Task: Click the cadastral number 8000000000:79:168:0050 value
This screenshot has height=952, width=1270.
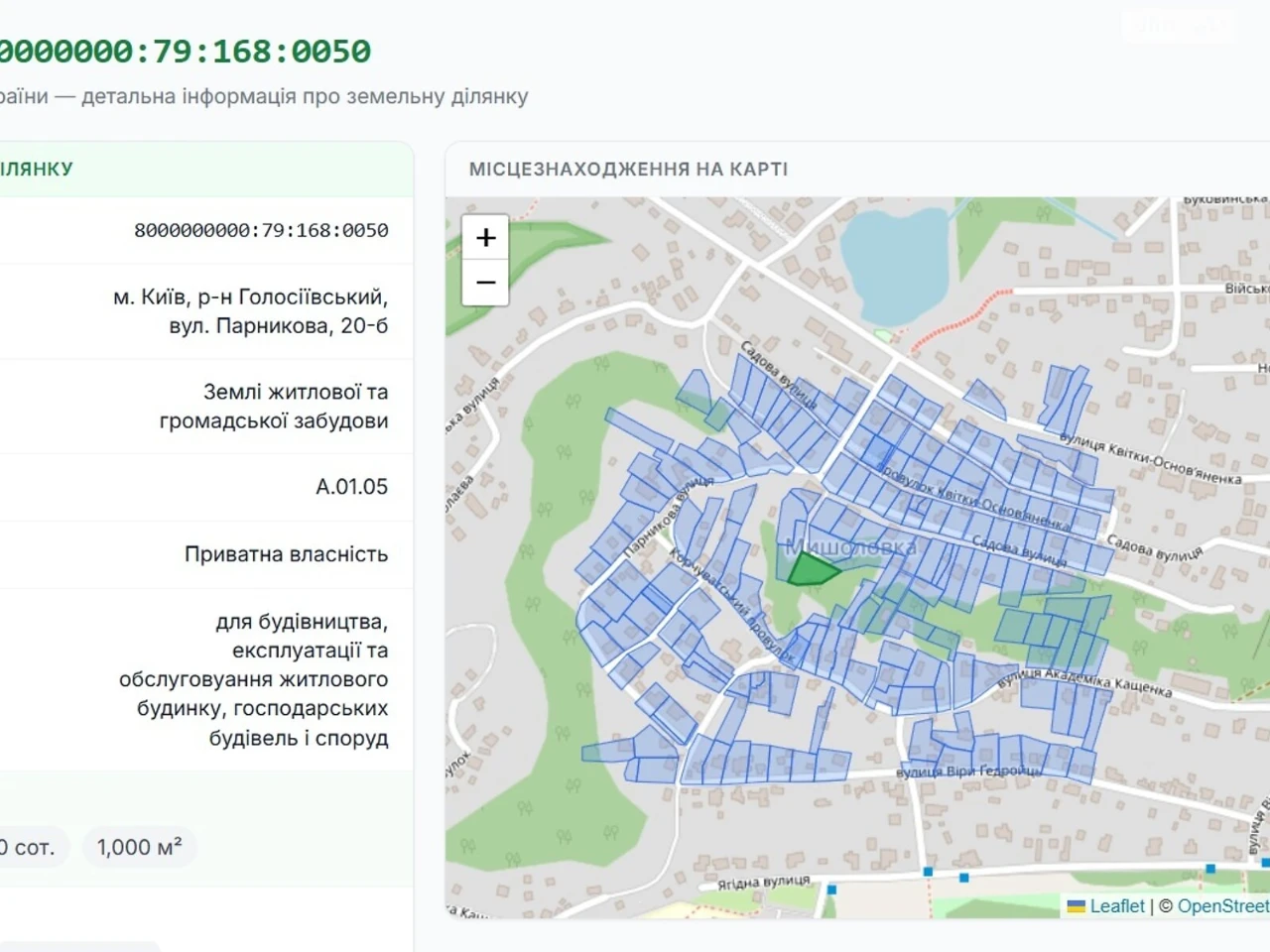Action: click(261, 230)
